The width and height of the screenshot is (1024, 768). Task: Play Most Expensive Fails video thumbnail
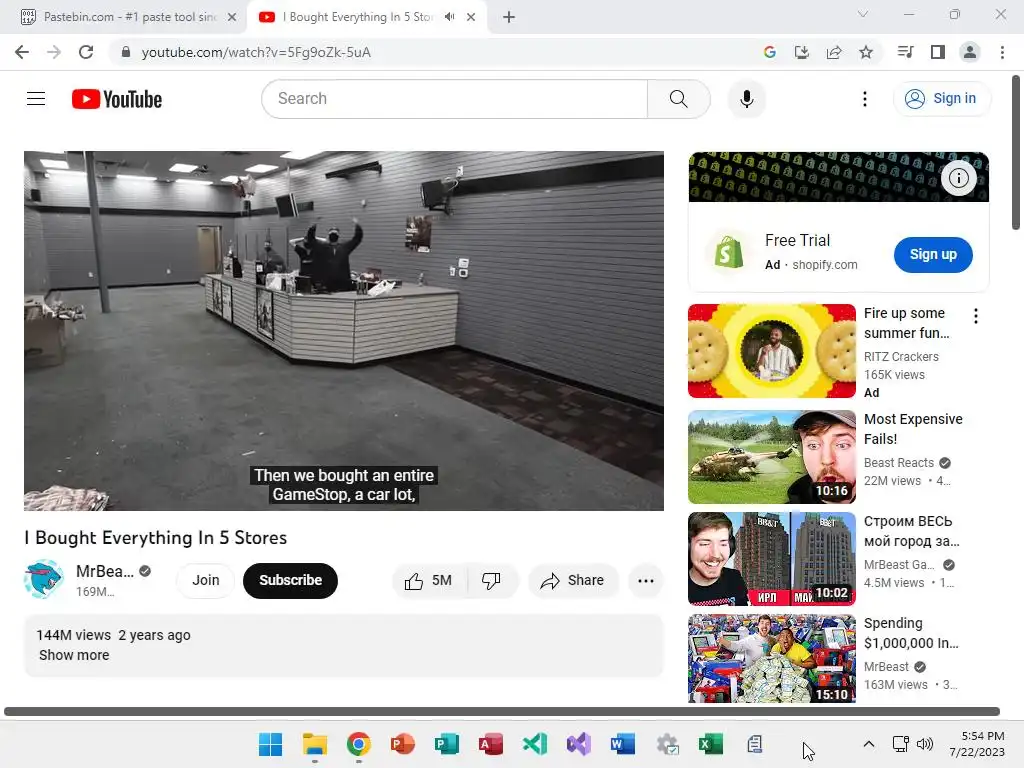(771, 457)
